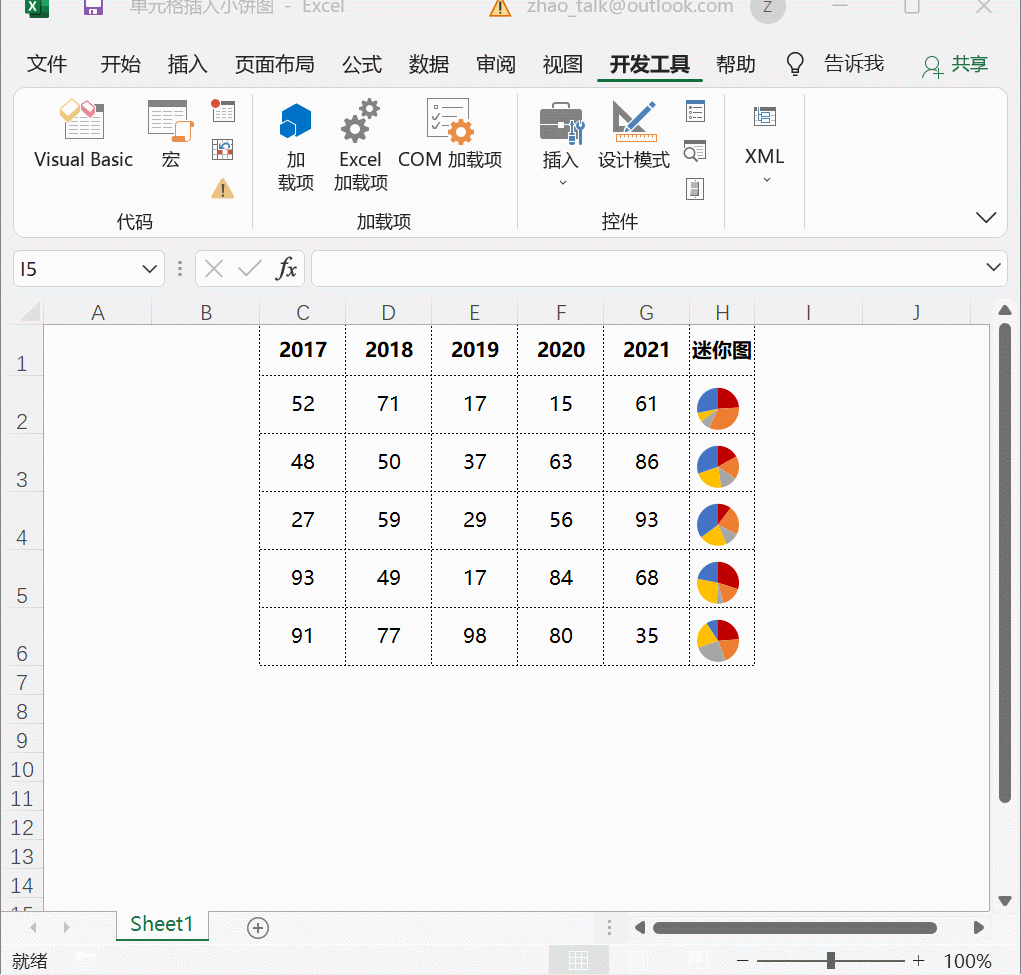Click the pie chart in row 2

718,408
